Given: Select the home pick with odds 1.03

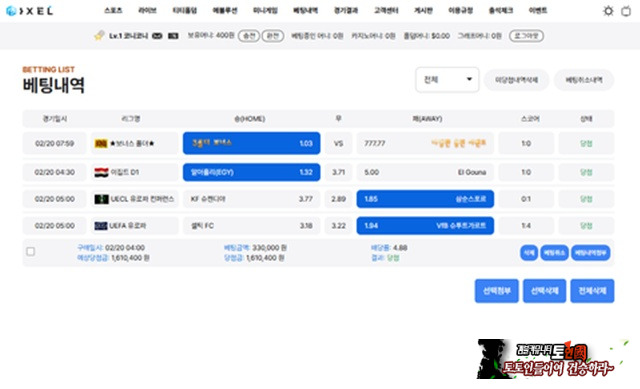Looking at the screenshot, I should tap(251, 143).
